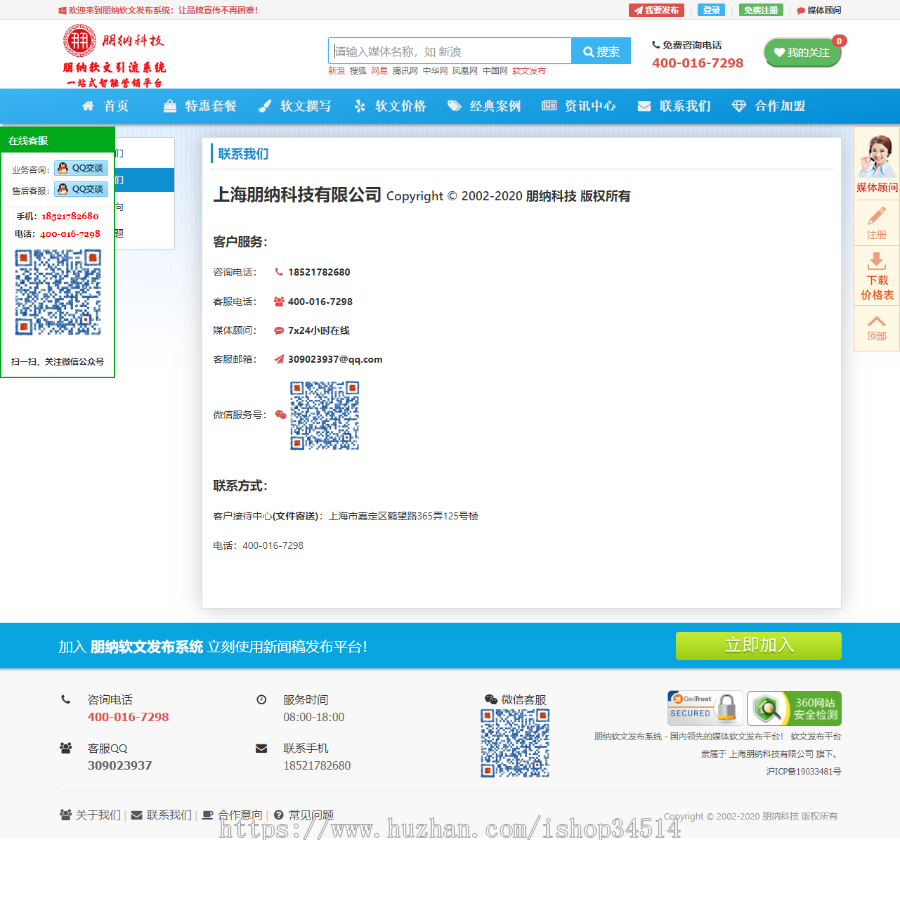Click the 登录 button
900x906 pixels.
pos(712,10)
